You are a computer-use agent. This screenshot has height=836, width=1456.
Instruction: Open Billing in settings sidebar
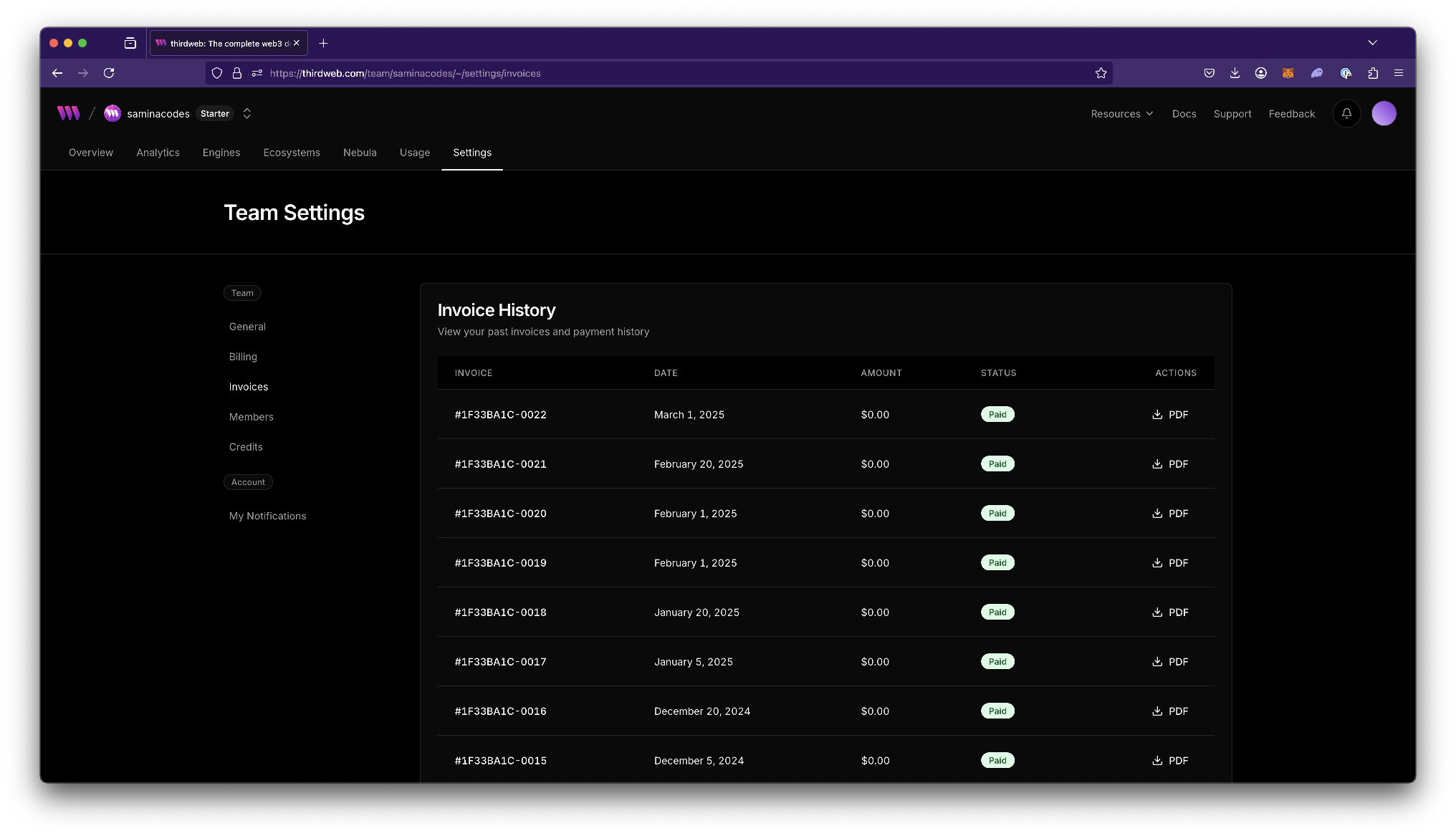point(243,357)
